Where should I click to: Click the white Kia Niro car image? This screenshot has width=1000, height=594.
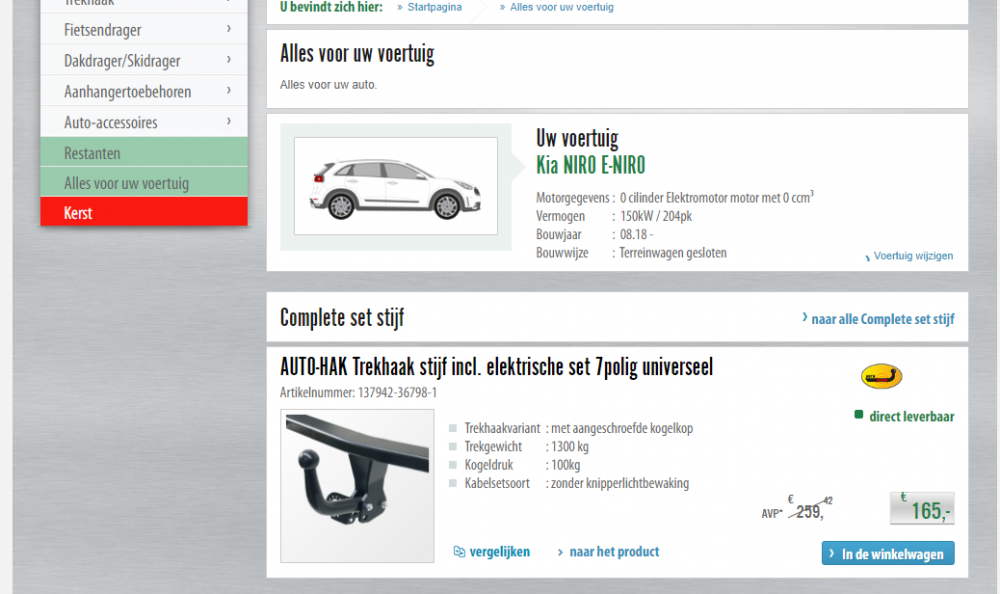click(395, 186)
